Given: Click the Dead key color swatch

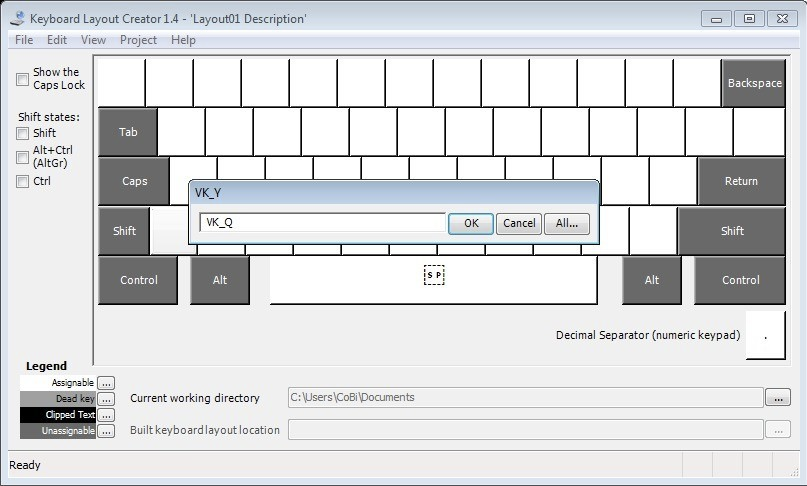Looking at the screenshot, I should (58, 399).
